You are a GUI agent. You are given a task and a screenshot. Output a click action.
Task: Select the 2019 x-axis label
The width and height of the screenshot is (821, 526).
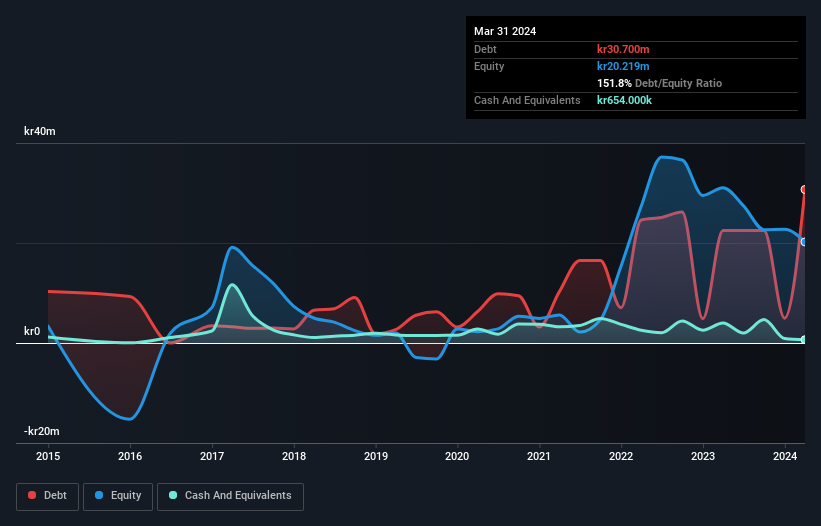pos(376,456)
